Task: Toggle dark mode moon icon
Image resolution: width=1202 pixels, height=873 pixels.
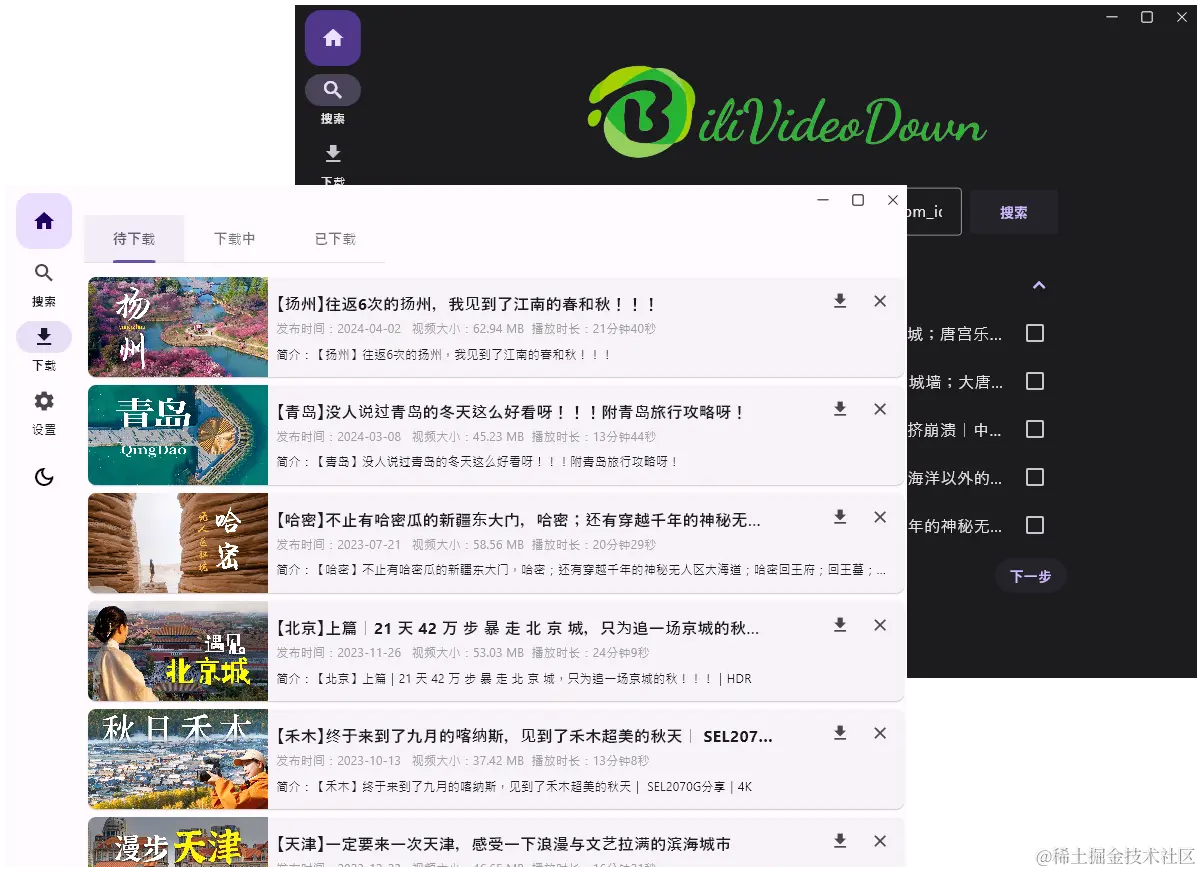Action: [x=44, y=478]
